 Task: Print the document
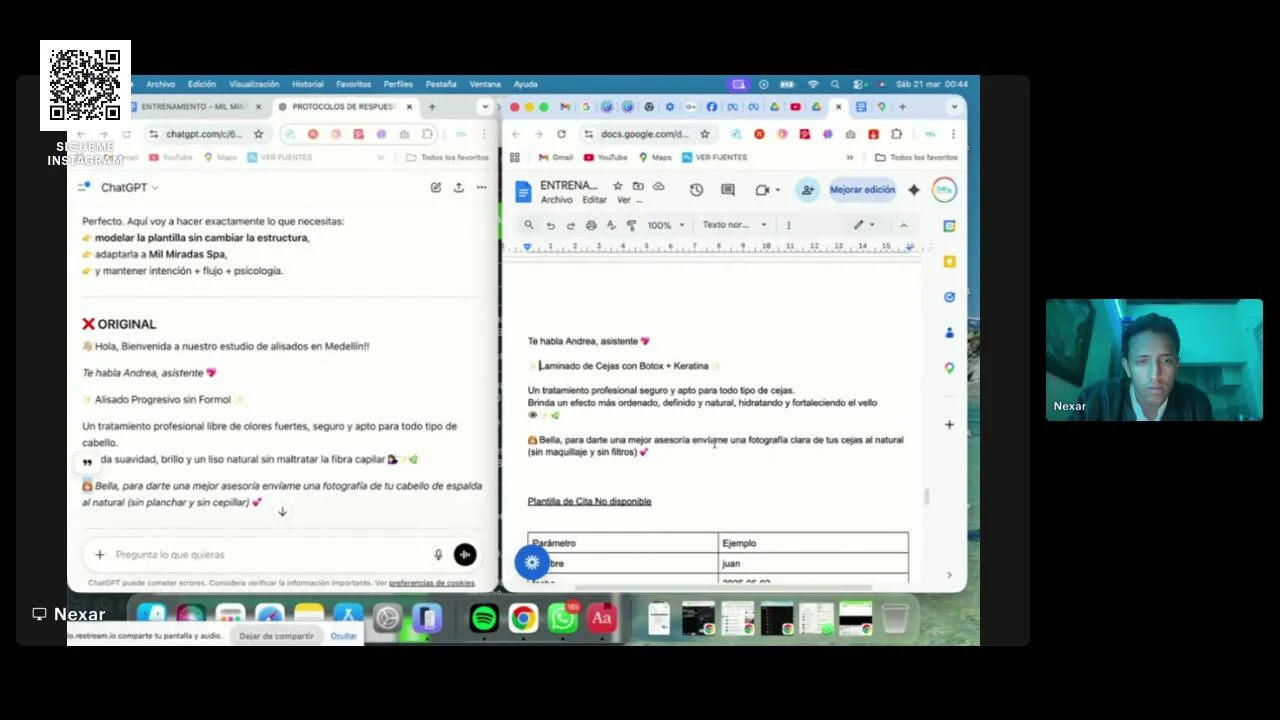591,225
